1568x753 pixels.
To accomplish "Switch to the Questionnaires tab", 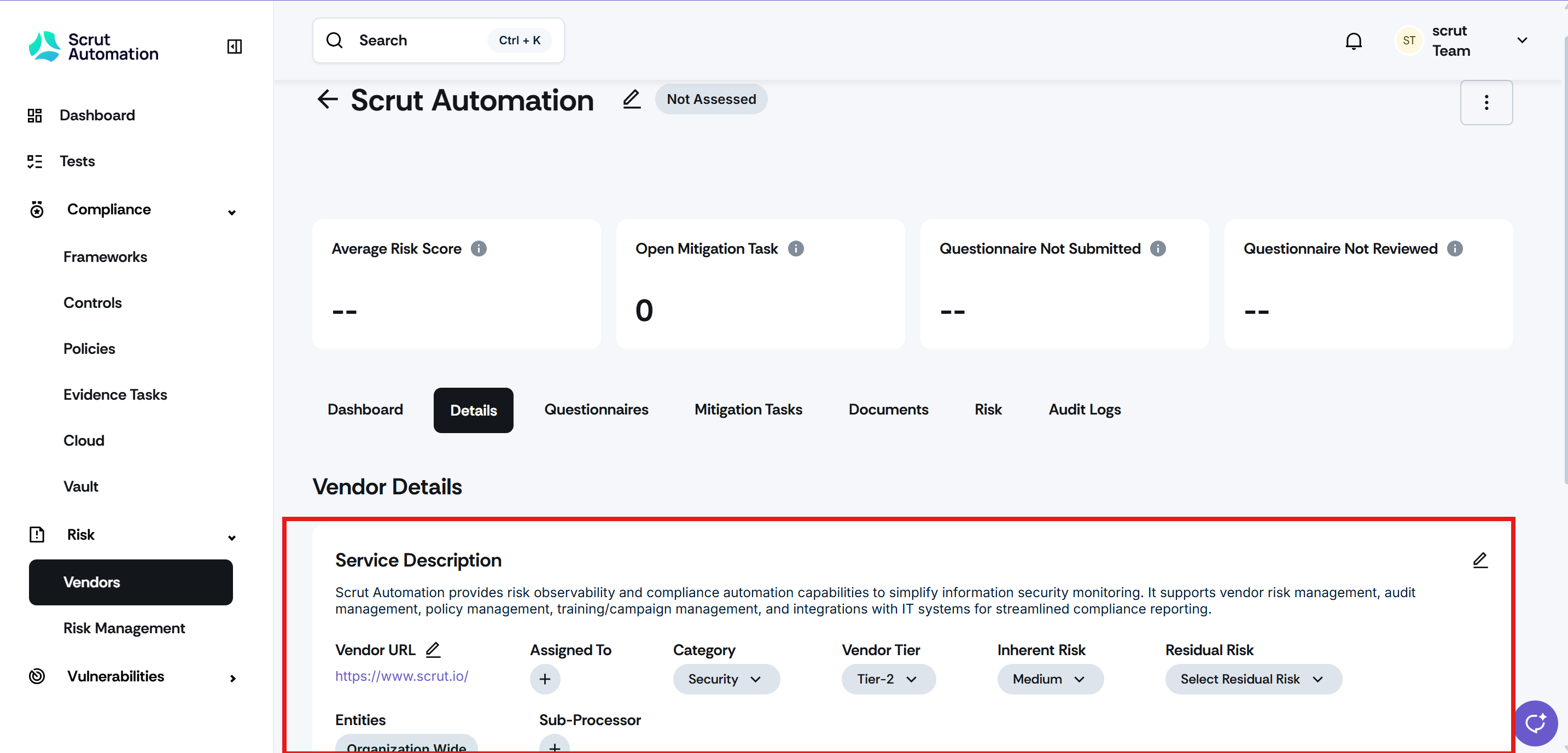I will (x=596, y=409).
